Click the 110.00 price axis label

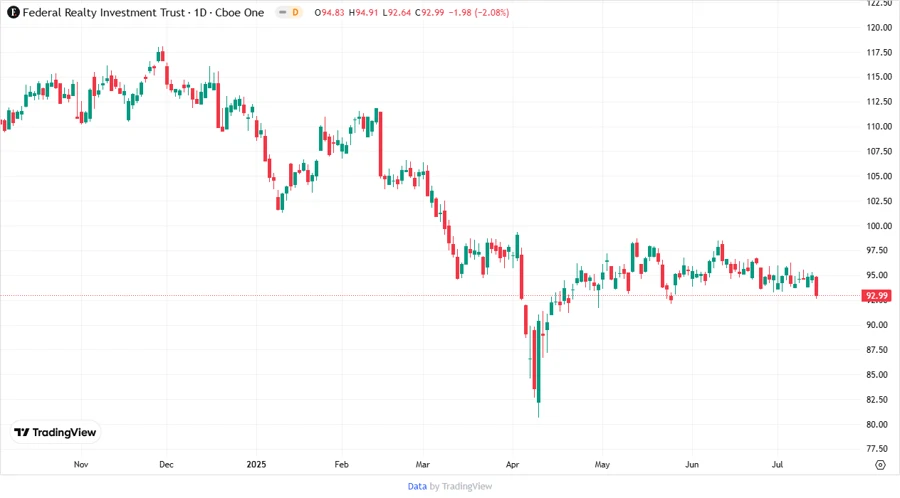tap(879, 127)
